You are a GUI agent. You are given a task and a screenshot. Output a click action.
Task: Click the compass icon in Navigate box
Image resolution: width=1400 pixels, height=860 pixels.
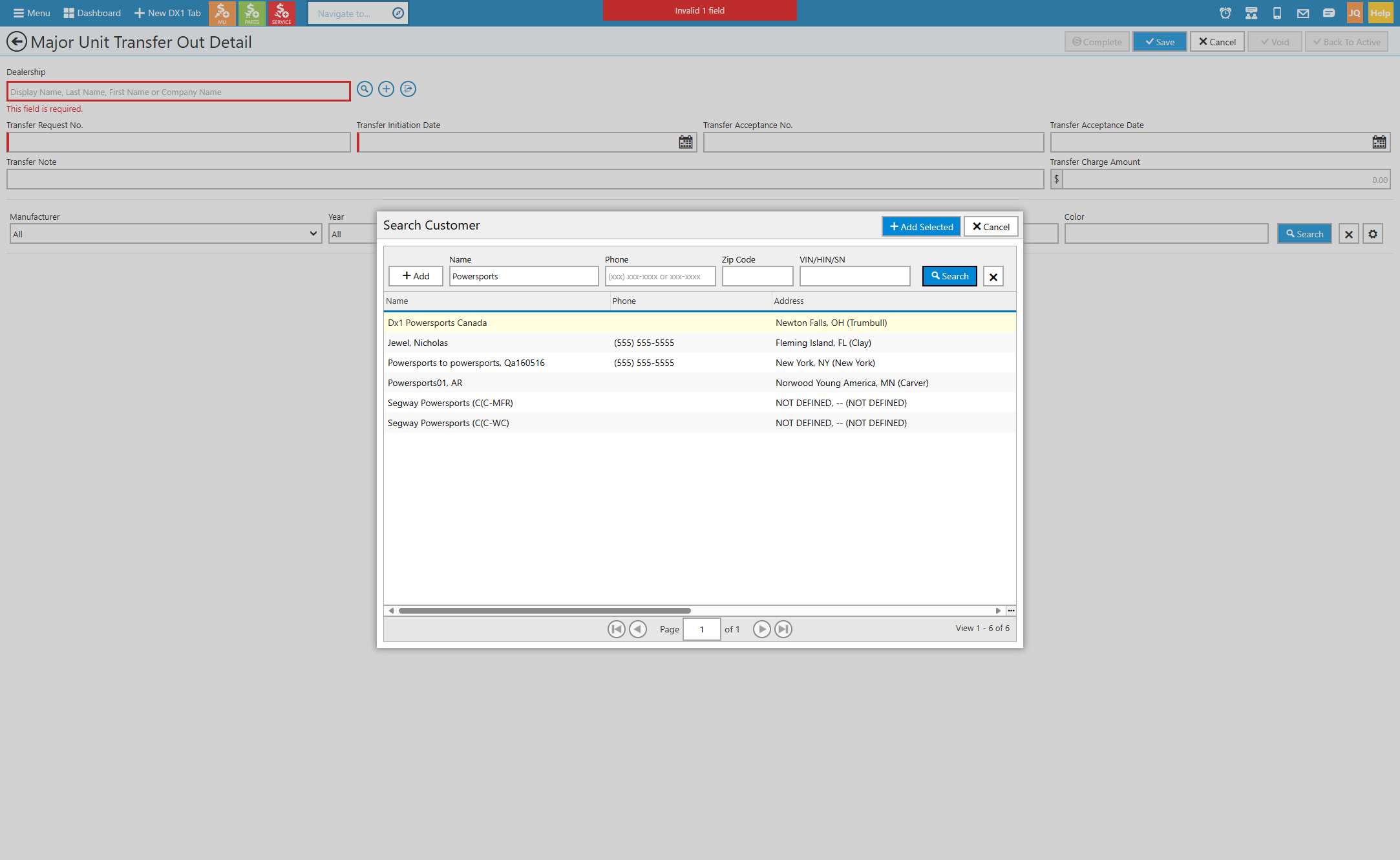[398, 13]
